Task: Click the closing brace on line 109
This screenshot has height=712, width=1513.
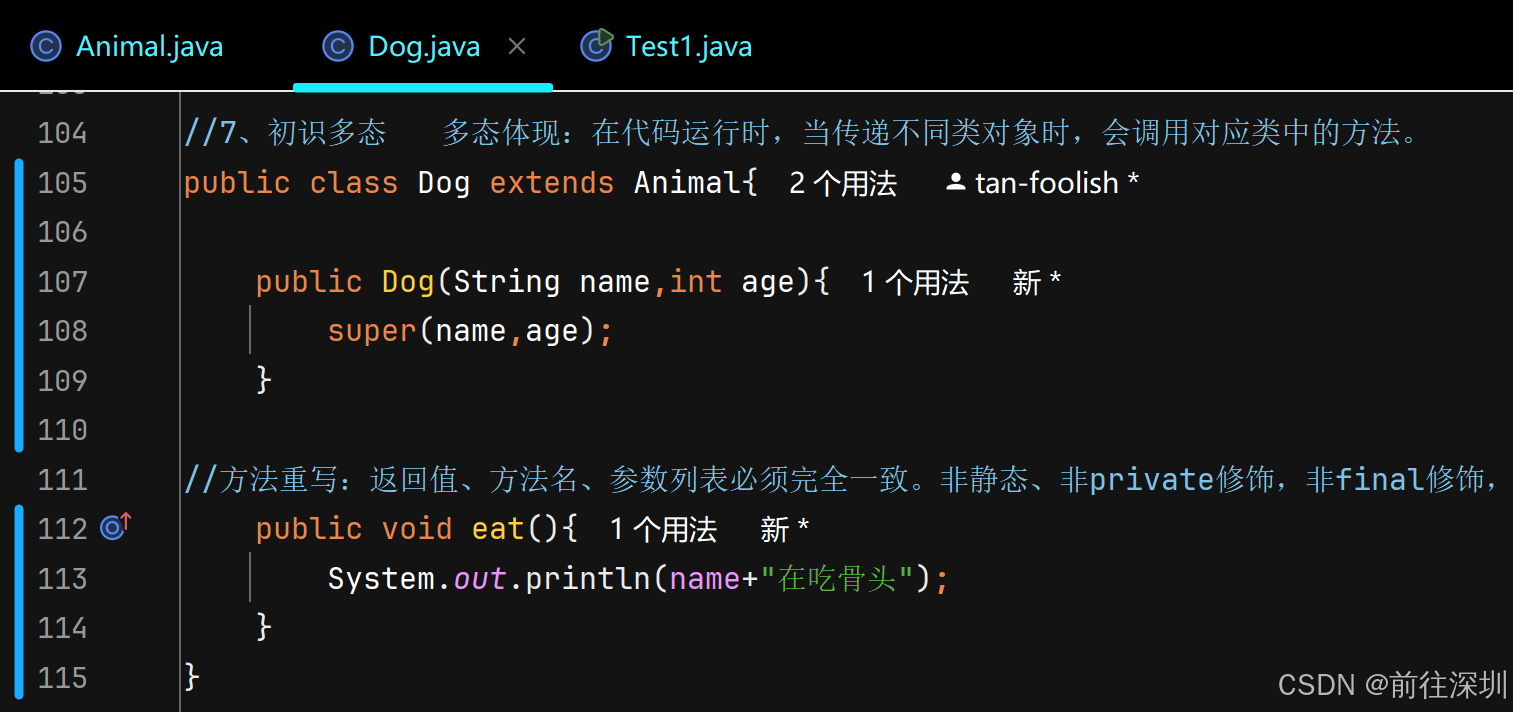Action: click(265, 380)
